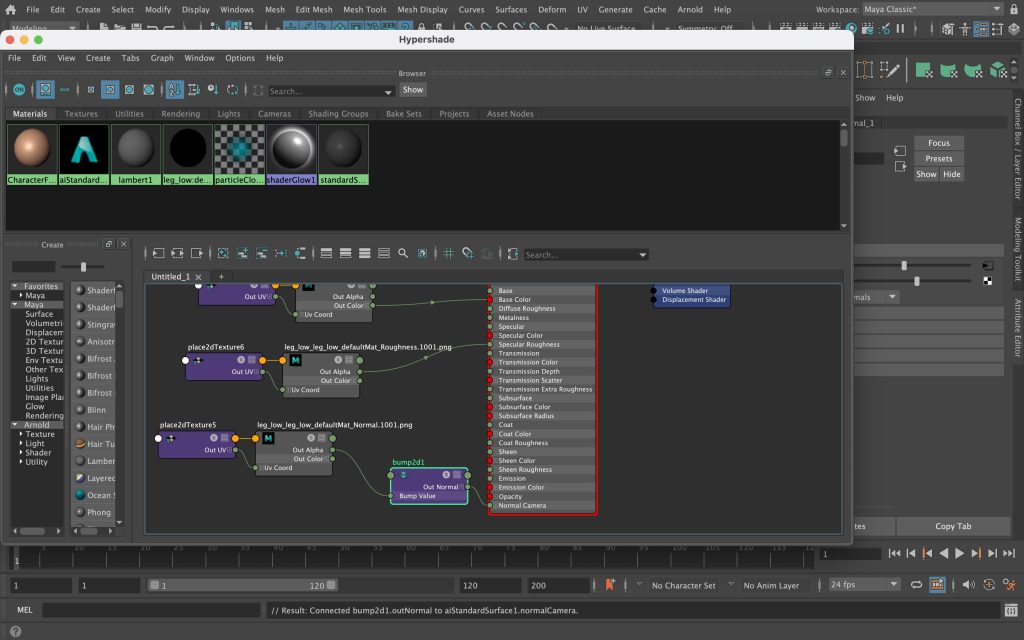This screenshot has height=640, width=1024.
Task: Click the add selected nodes to graph icon
Action: click(242, 253)
